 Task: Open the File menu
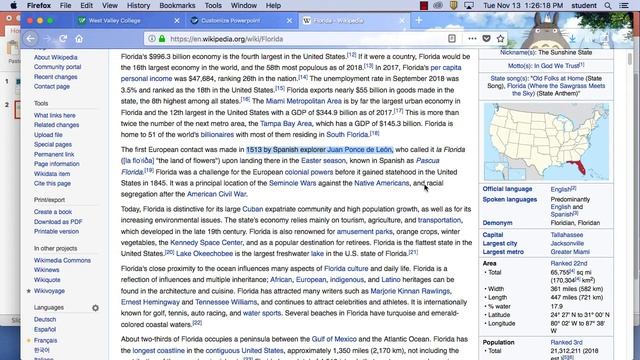point(65,6)
